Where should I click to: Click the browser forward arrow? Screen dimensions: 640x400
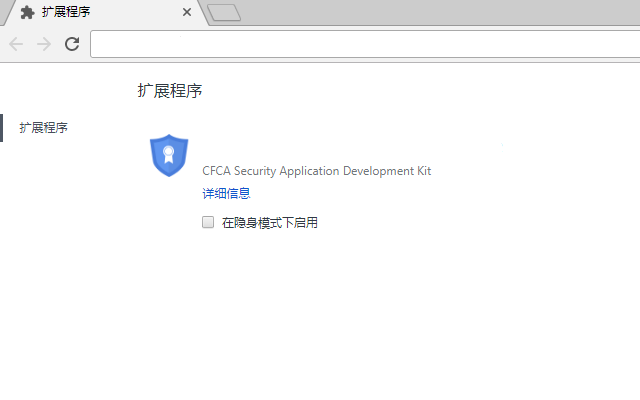44,44
